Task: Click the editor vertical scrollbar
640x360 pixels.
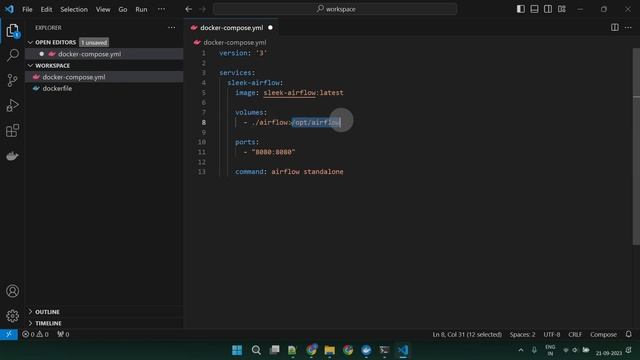Action: click(636, 147)
